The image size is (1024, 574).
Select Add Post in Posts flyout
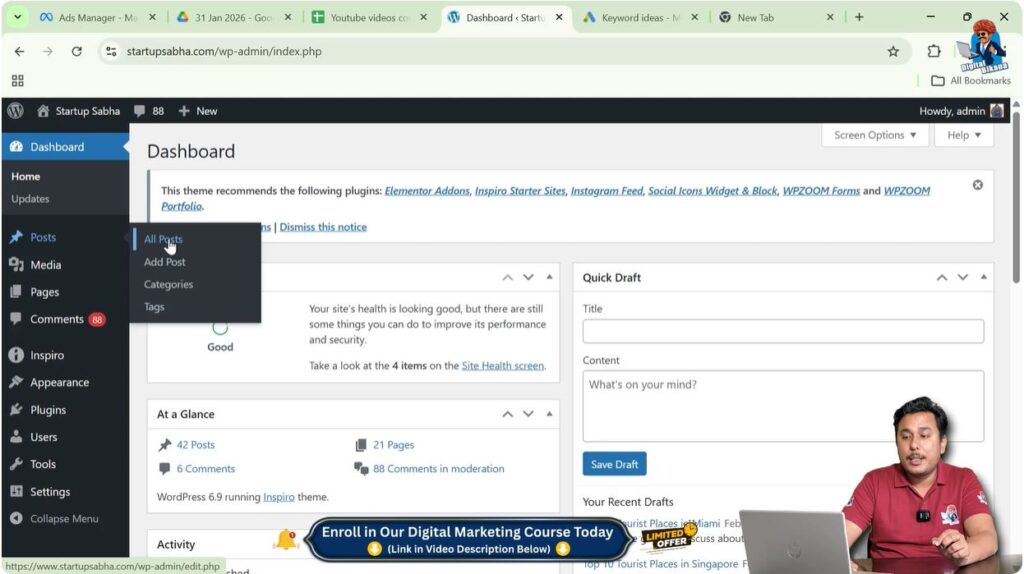coord(165,262)
